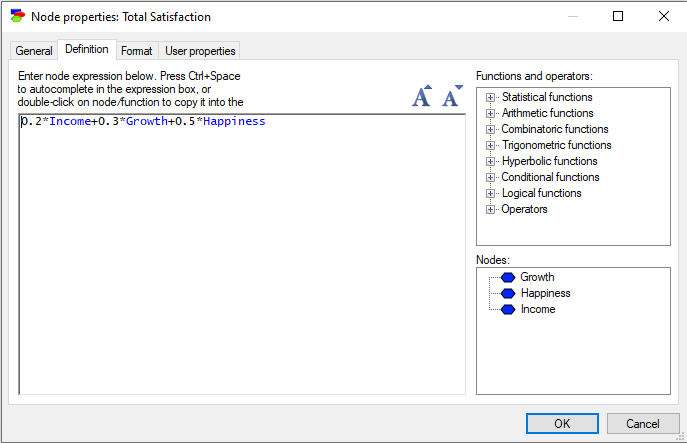Confirm with the OK button

(562, 424)
